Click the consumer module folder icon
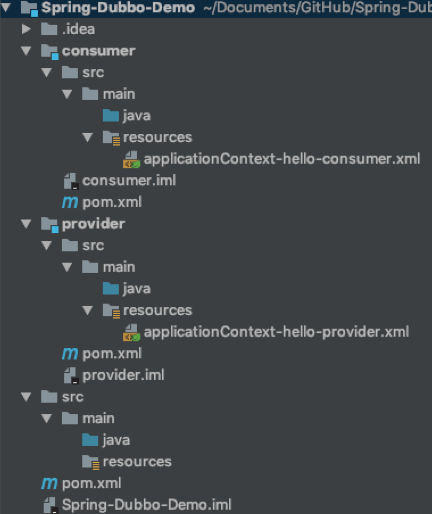Screen dimensions: 432x514 (x=50, y=52)
